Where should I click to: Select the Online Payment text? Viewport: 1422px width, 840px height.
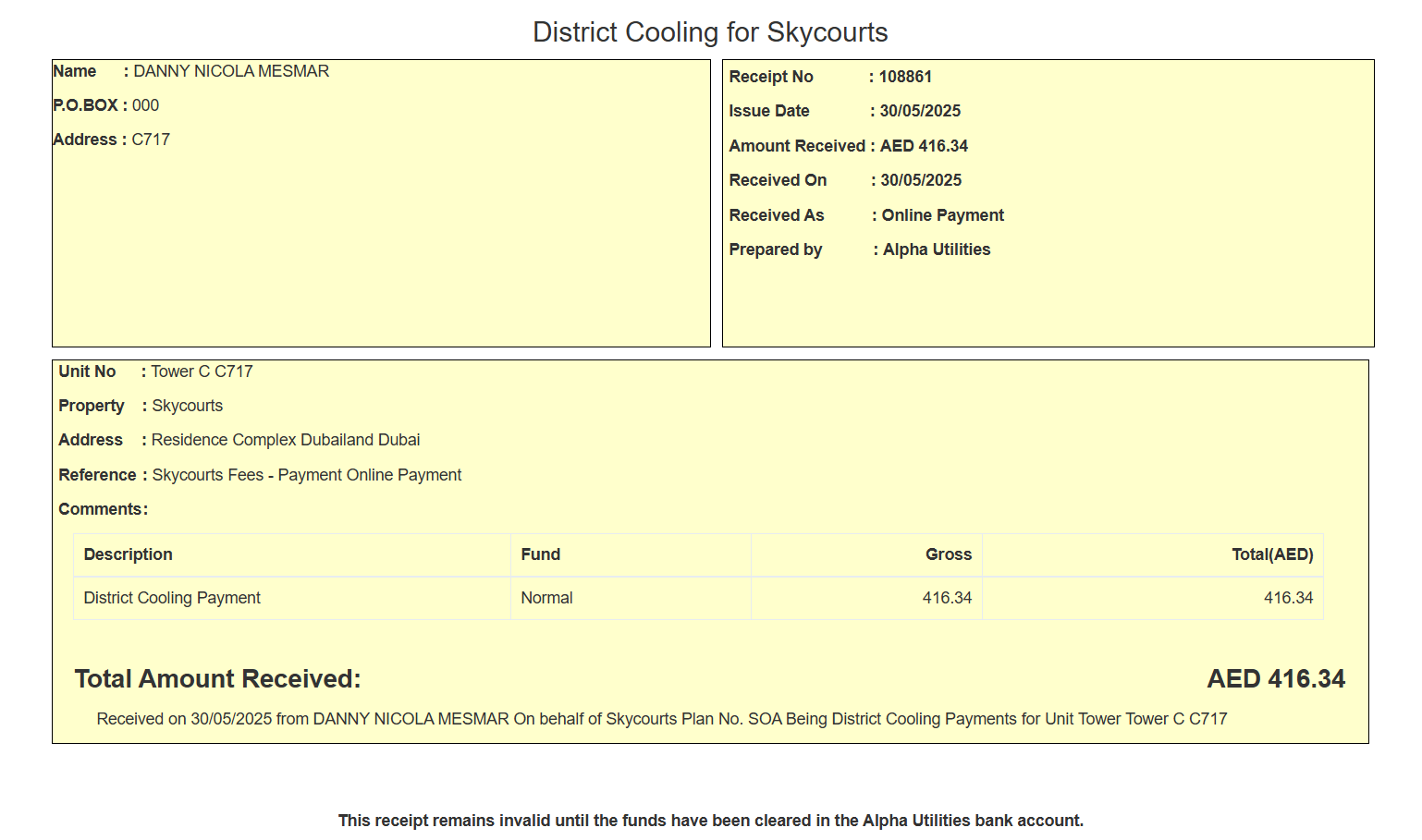tap(942, 215)
